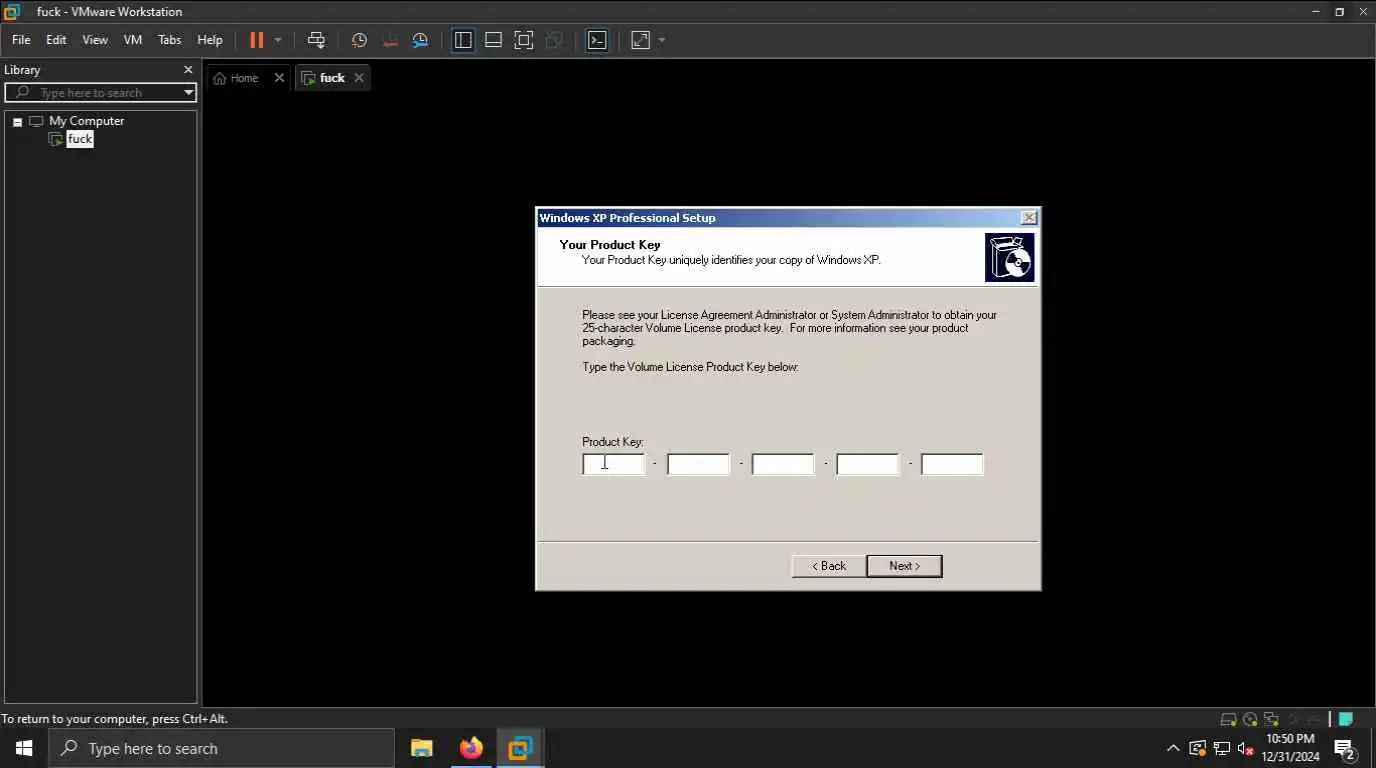Select the fuck VM in Library tree
The width and height of the screenshot is (1376, 768).
click(x=80, y=139)
